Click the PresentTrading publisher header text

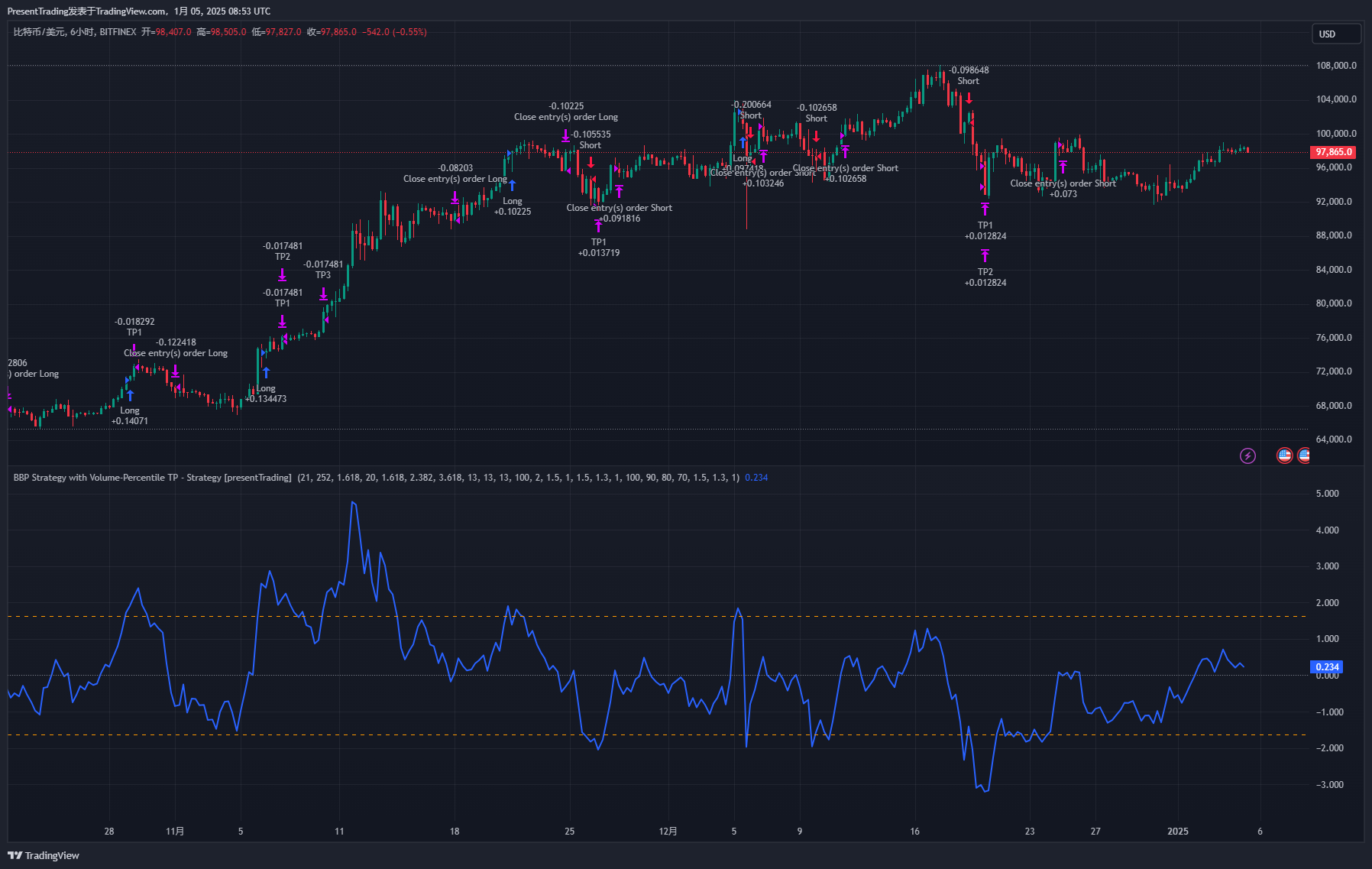point(138,11)
